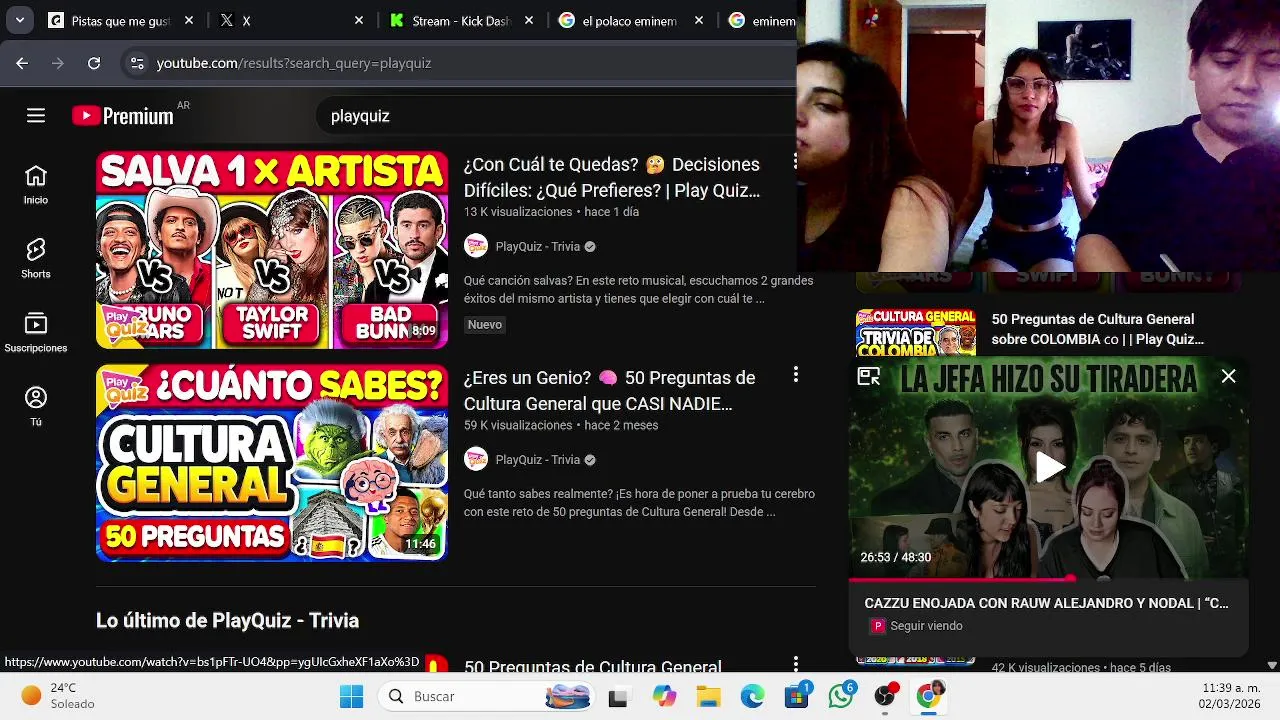Switch to the Pistas que me gust tab

[121, 20]
